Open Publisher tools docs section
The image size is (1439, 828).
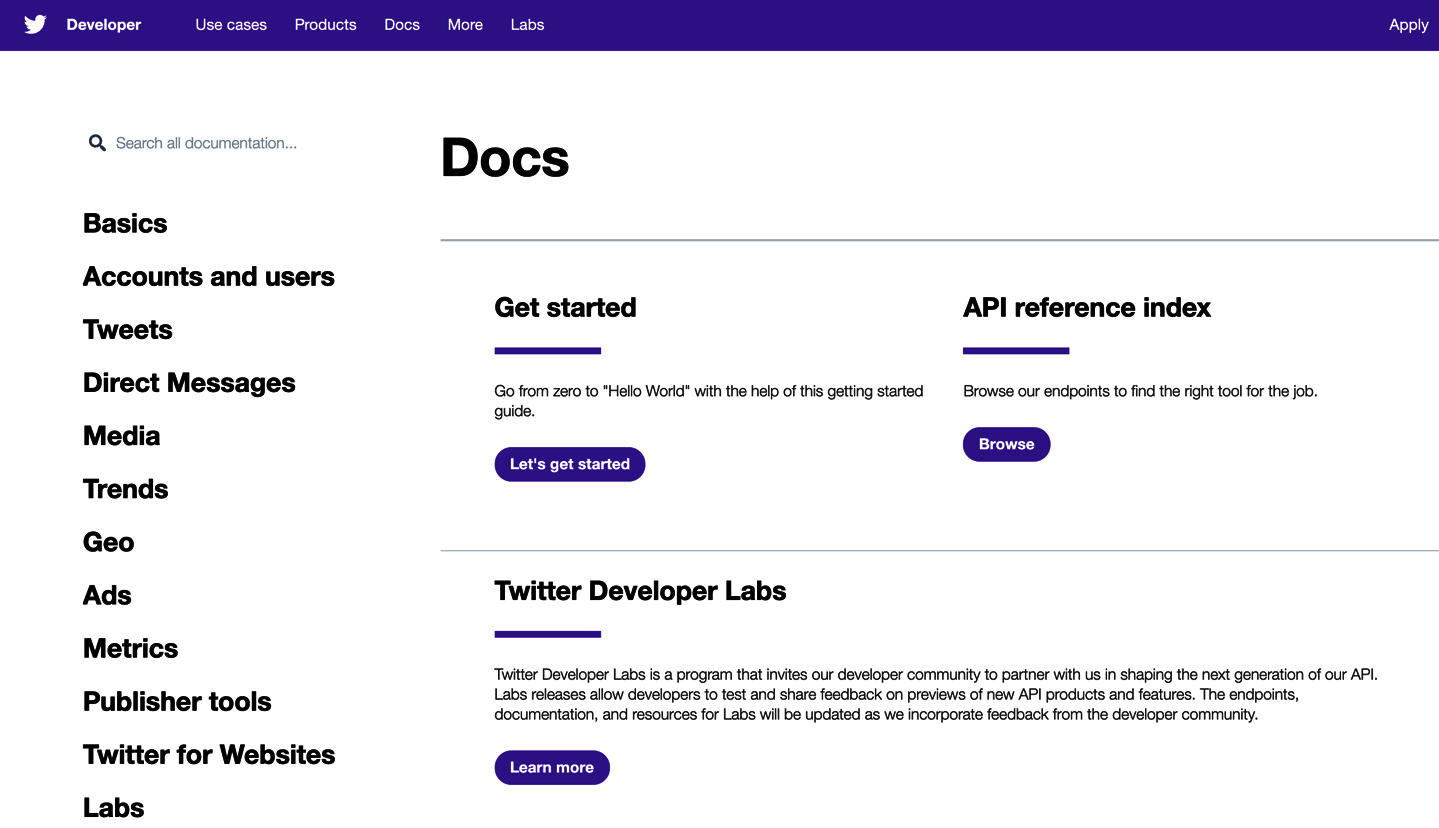coord(177,701)
